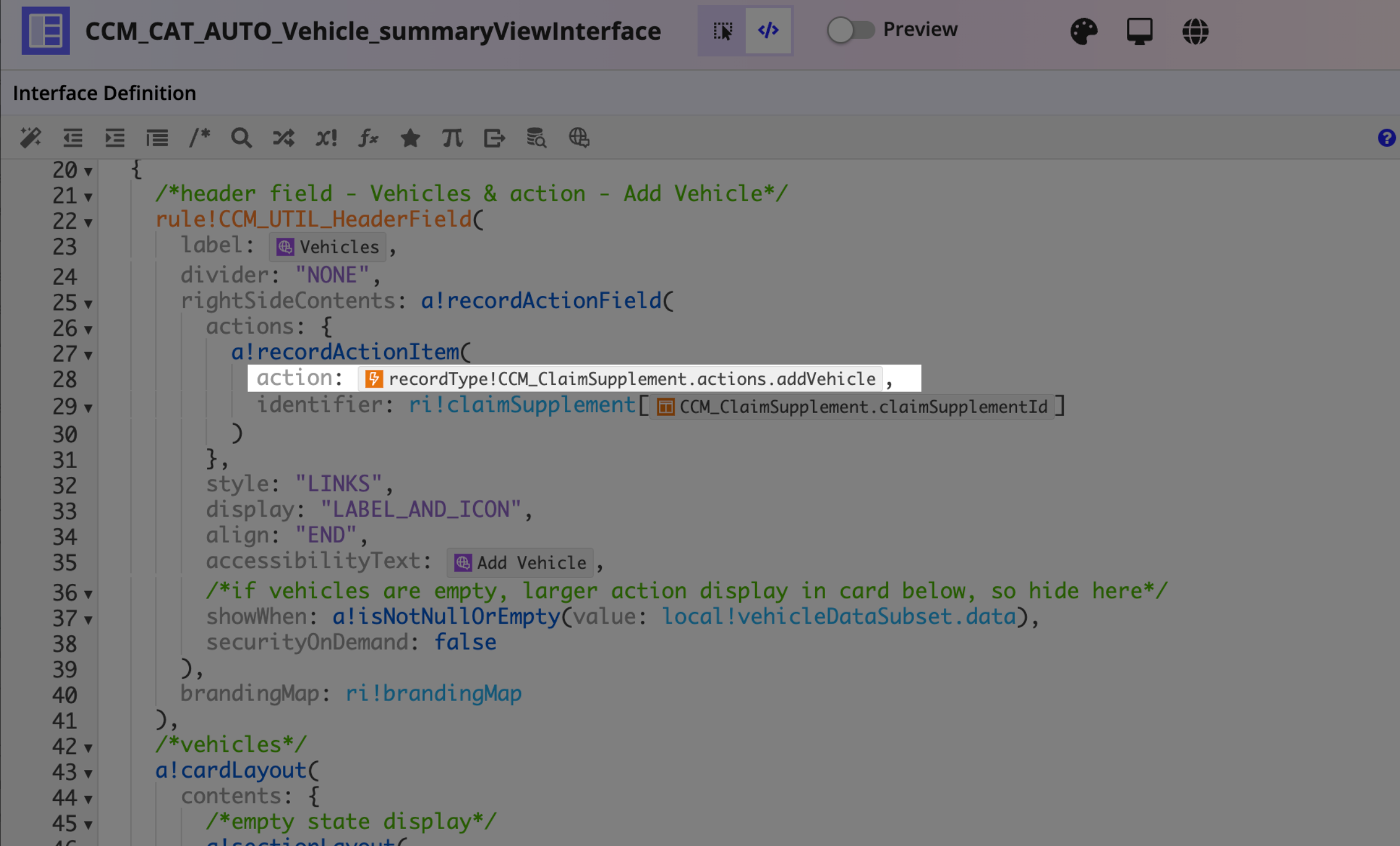1400x846 pixels.
Task: Collapse code fold at line 29
Action: tap(88, 408)
